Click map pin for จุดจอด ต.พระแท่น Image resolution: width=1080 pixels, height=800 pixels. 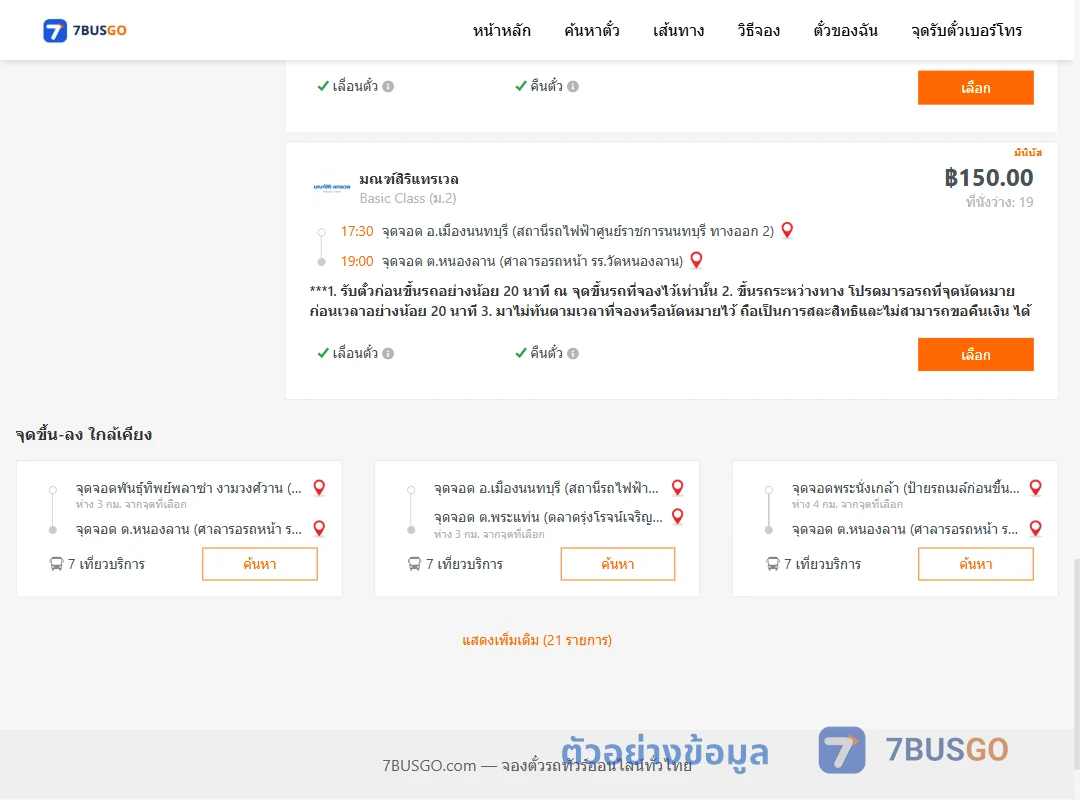pyautogui.click(x=678, y=516)
